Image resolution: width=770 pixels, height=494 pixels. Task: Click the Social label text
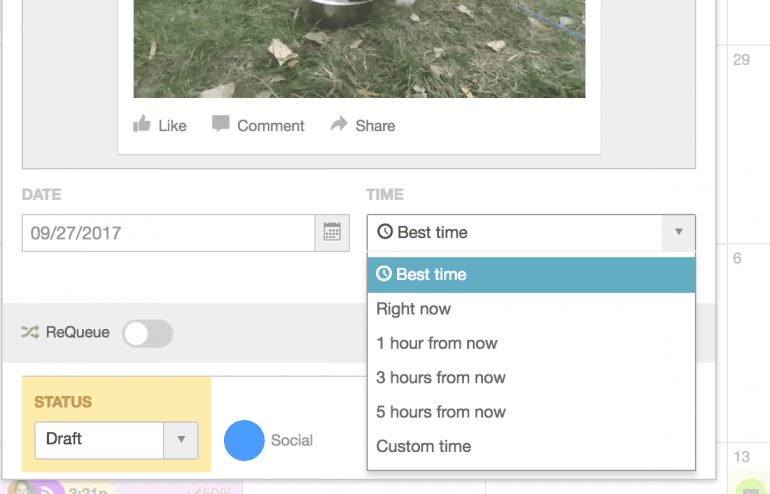point(292,440)
